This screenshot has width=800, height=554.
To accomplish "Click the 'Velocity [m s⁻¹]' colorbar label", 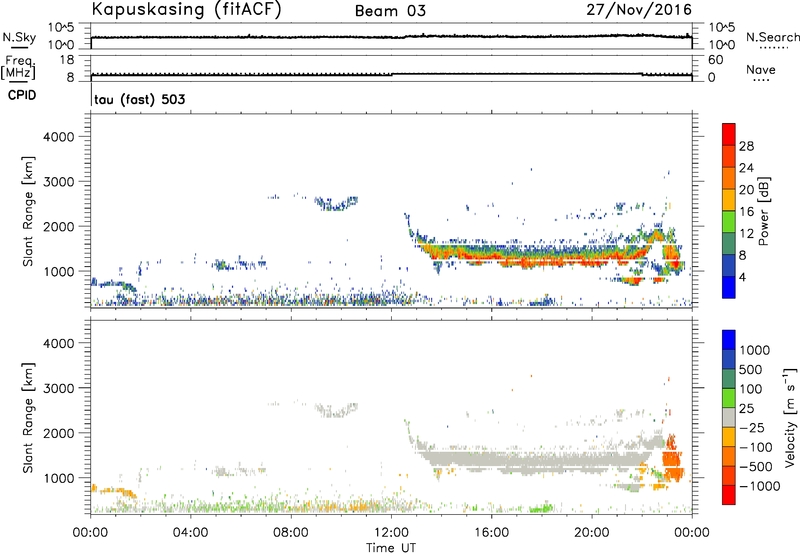I will point(790,417).
